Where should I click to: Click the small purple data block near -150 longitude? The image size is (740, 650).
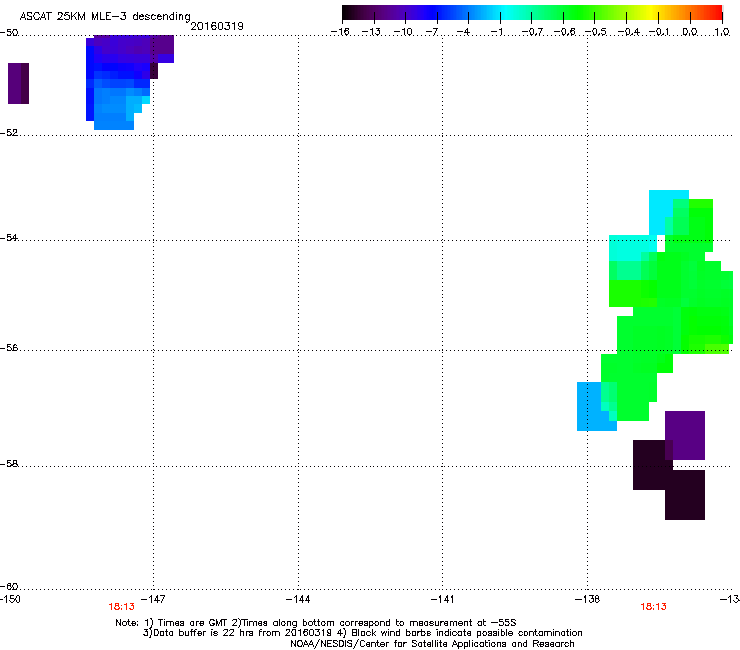click(18, 83)
